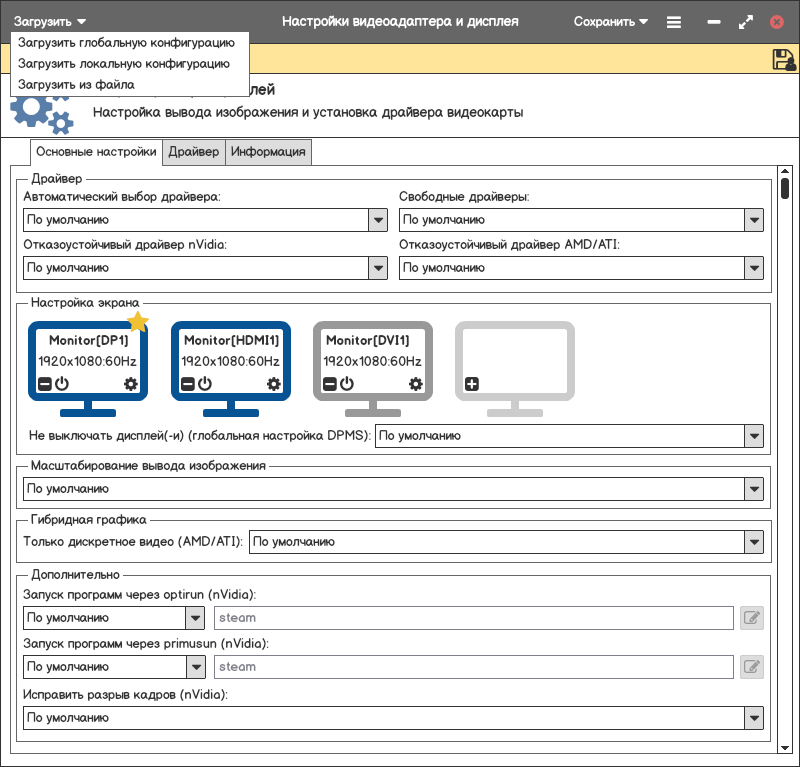Switch to the Драйвер tab
800x767 pixels.
click(x=194, y=152)
